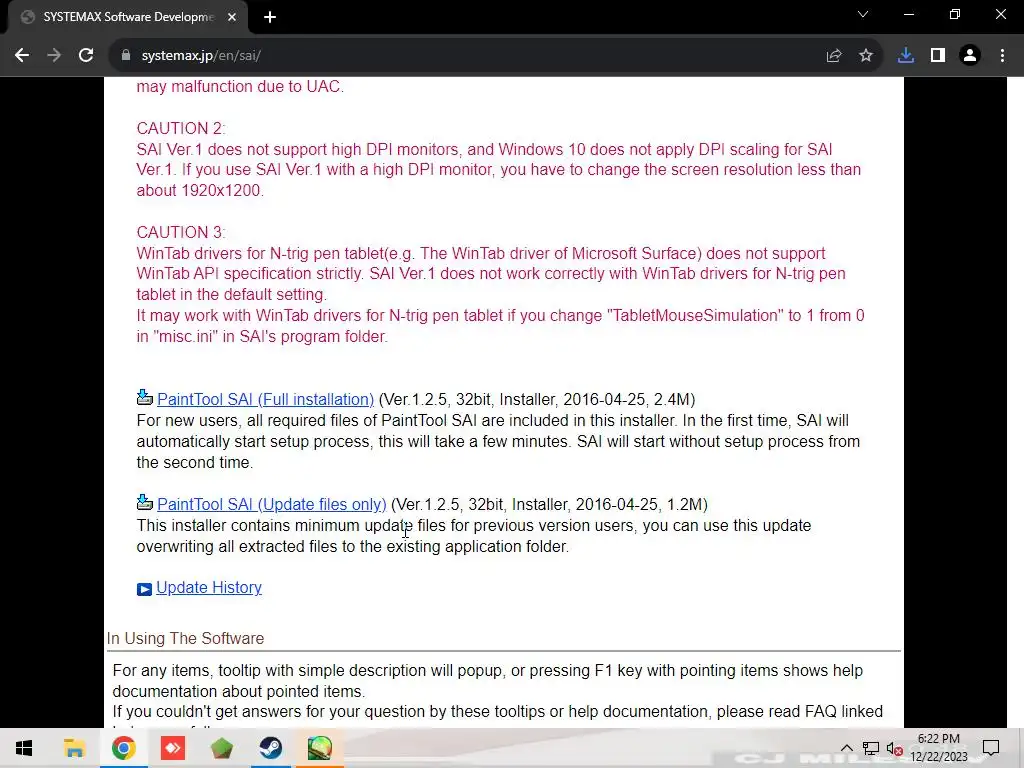Screen dimensions: 1024x768
Task: Open the green gem taskbar app
Action: tap(222, 748)
